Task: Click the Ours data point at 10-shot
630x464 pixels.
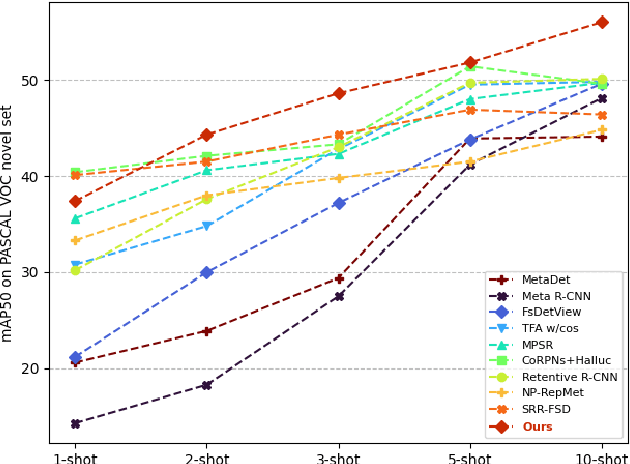Action: [x=602, y=22]
